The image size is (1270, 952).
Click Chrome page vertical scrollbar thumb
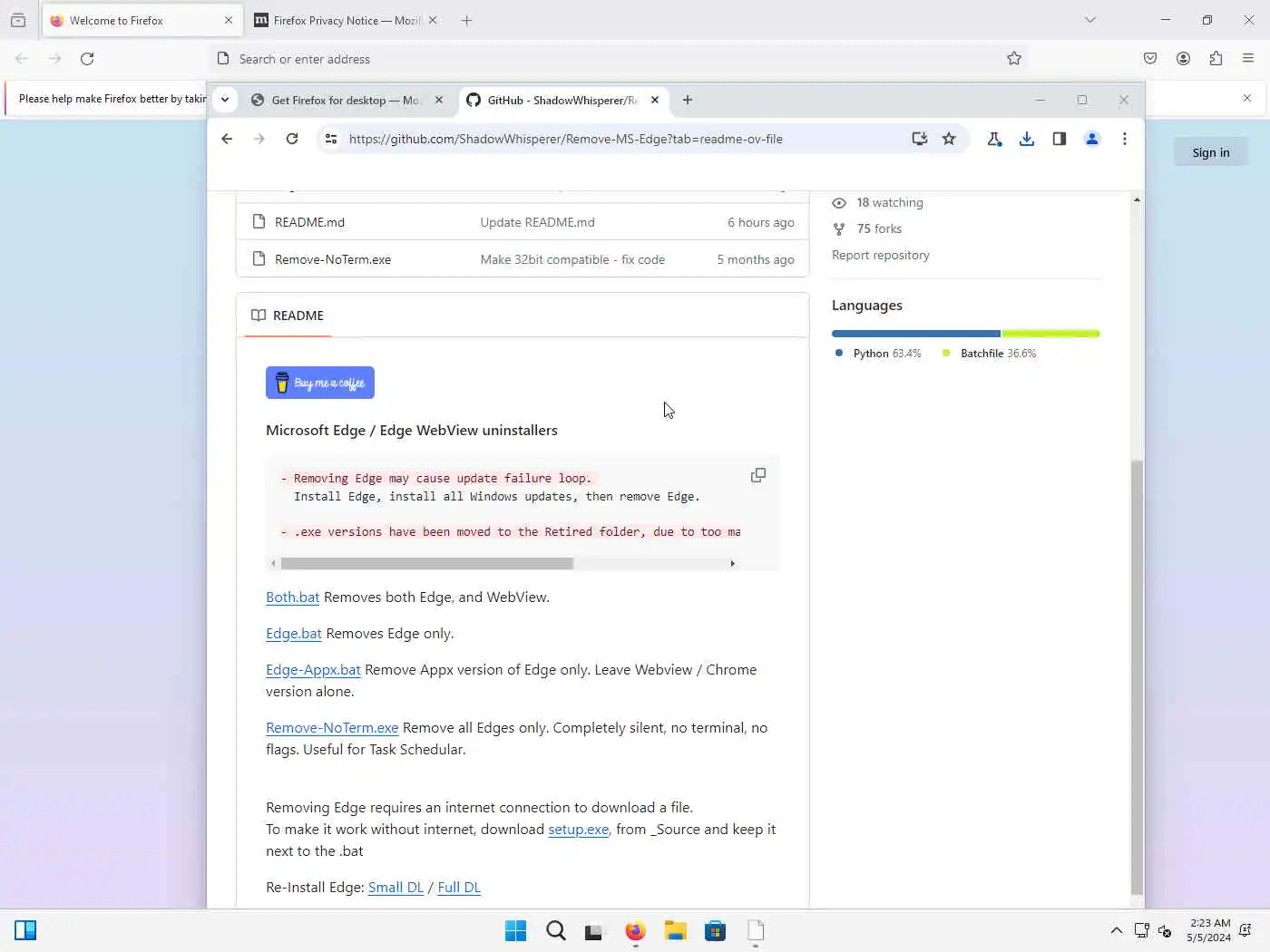pos(1137,678)
